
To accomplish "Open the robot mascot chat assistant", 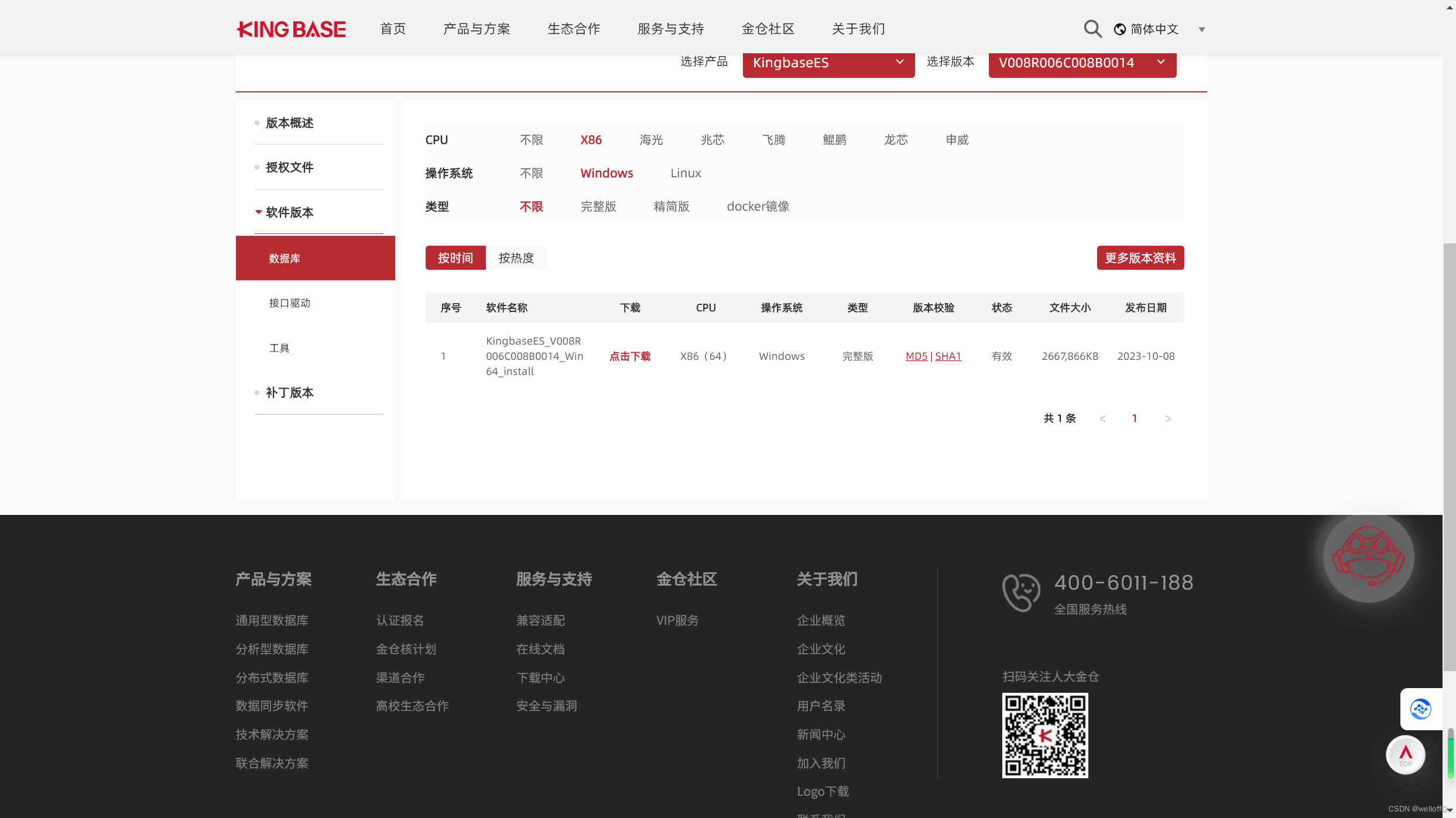I will (1368, 558).
